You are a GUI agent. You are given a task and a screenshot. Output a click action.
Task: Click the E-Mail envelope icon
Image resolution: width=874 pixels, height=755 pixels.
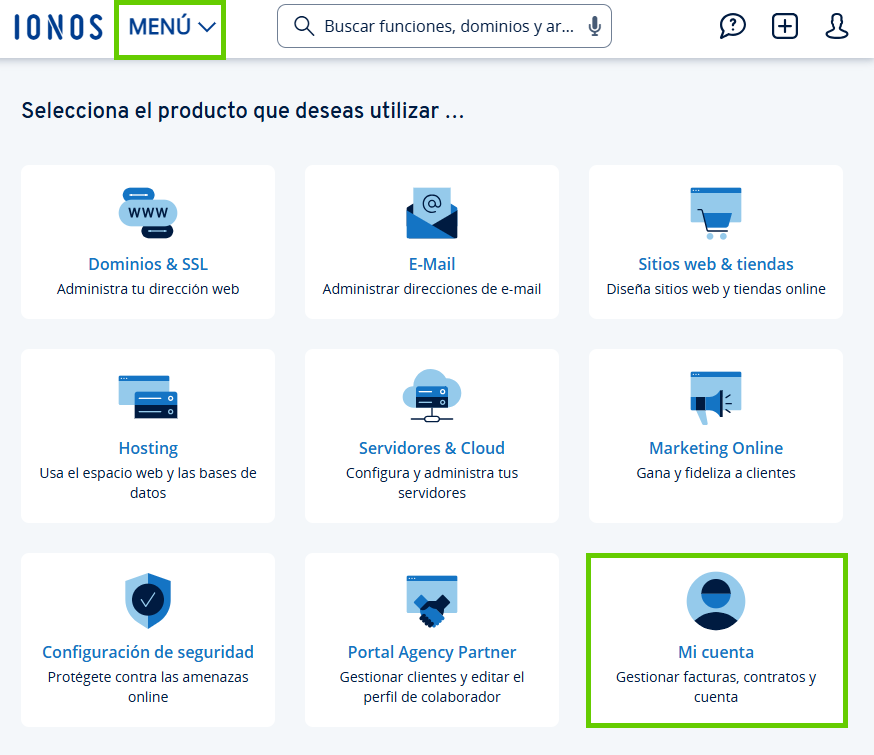point(432,213)
